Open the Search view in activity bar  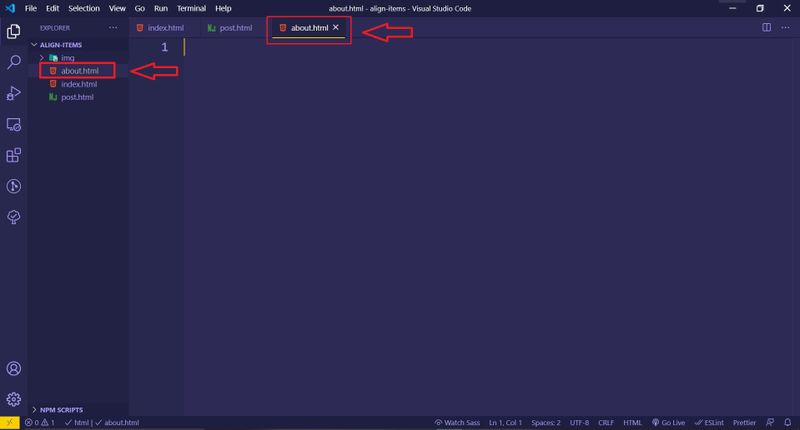[x=14, y=62]
